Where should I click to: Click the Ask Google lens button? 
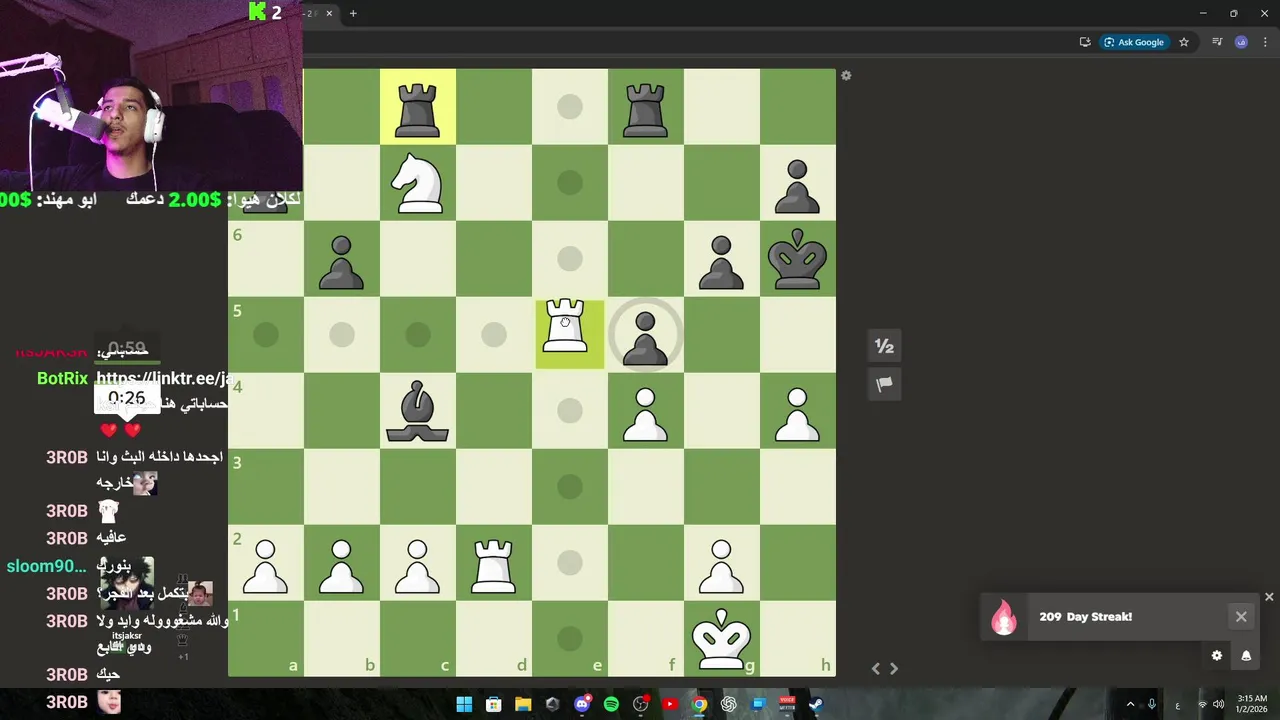[1134, 42]
